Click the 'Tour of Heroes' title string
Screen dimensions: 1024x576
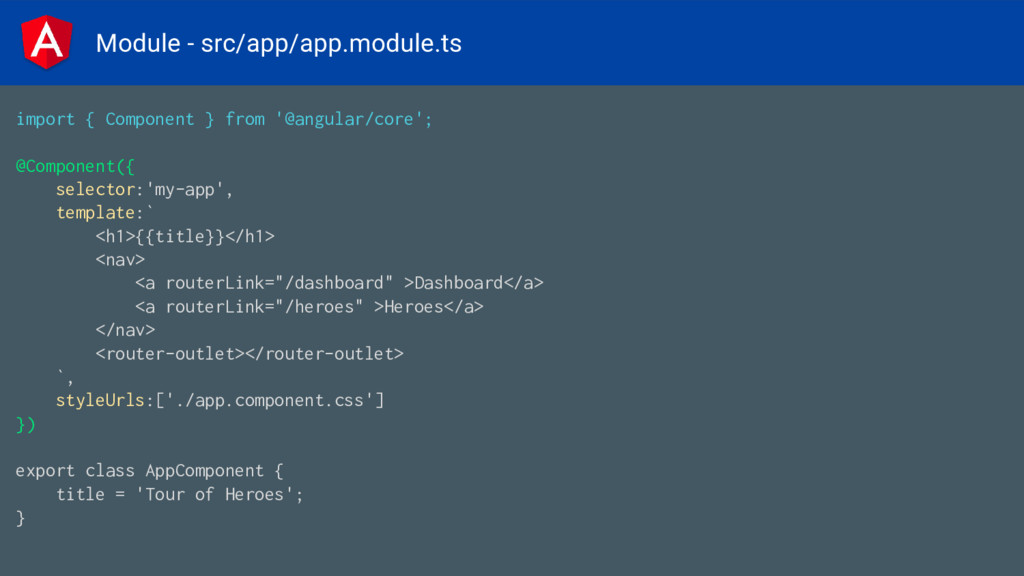click(215, 494)
